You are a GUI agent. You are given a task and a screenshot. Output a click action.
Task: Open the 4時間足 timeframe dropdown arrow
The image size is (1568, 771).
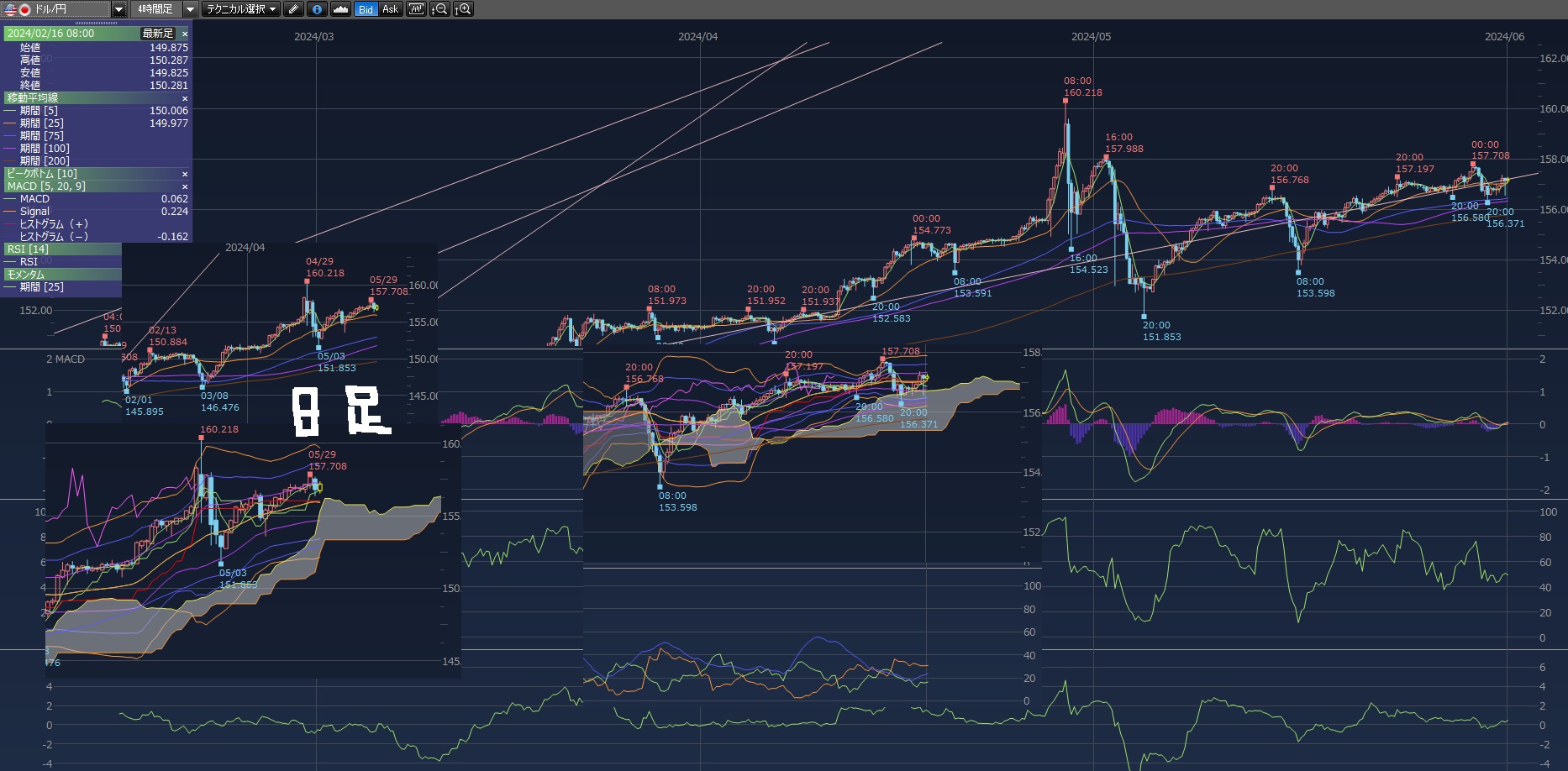[190, 9]
